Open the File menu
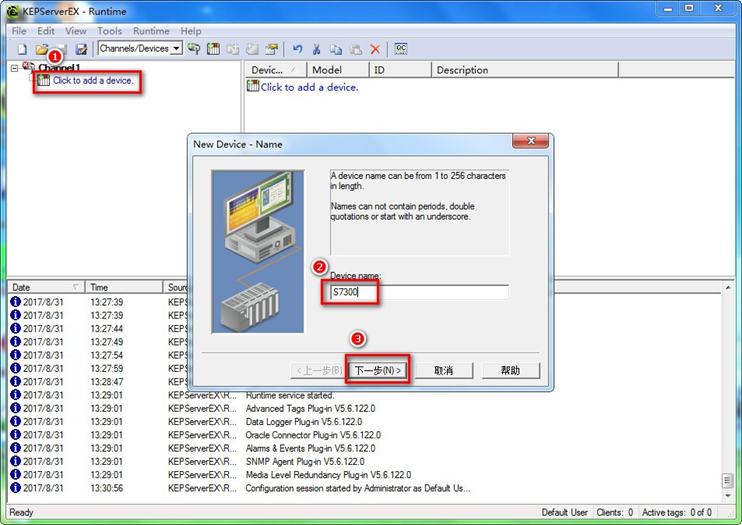This screenshot has height=525, width=742. 19,31
